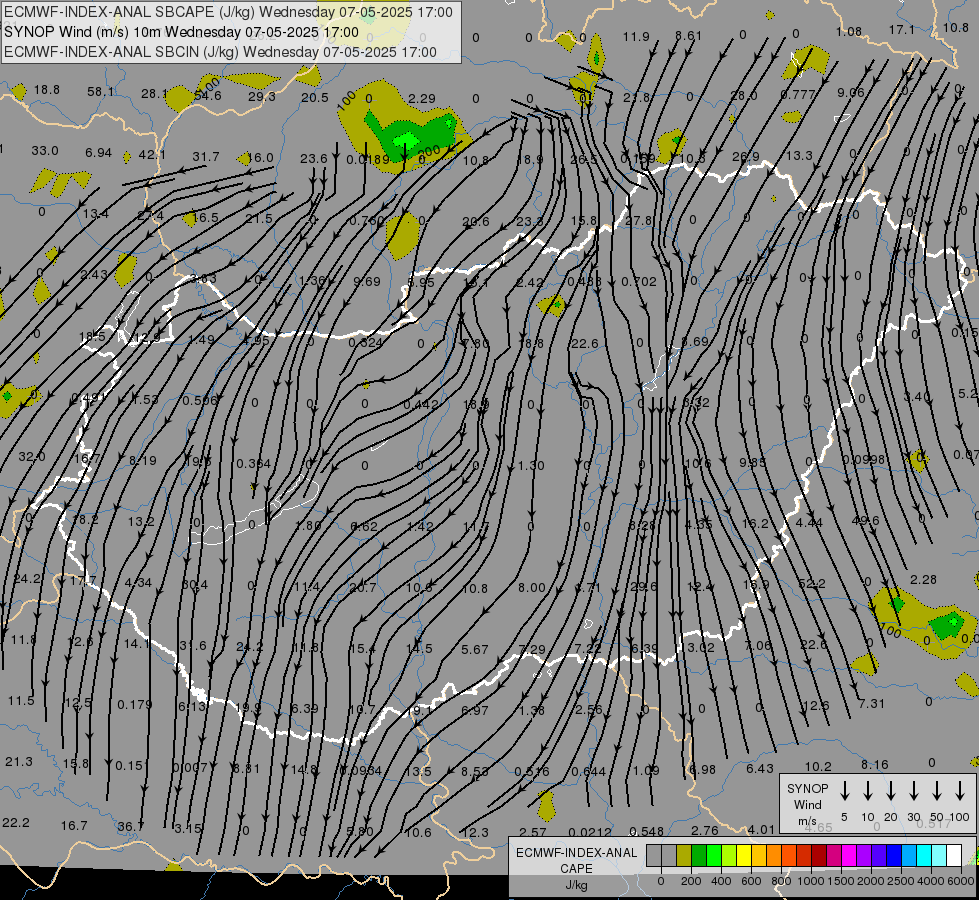This screenshot has height=900, width=979.
Task: Click the map value 2.29
Action: click(421, 98)
